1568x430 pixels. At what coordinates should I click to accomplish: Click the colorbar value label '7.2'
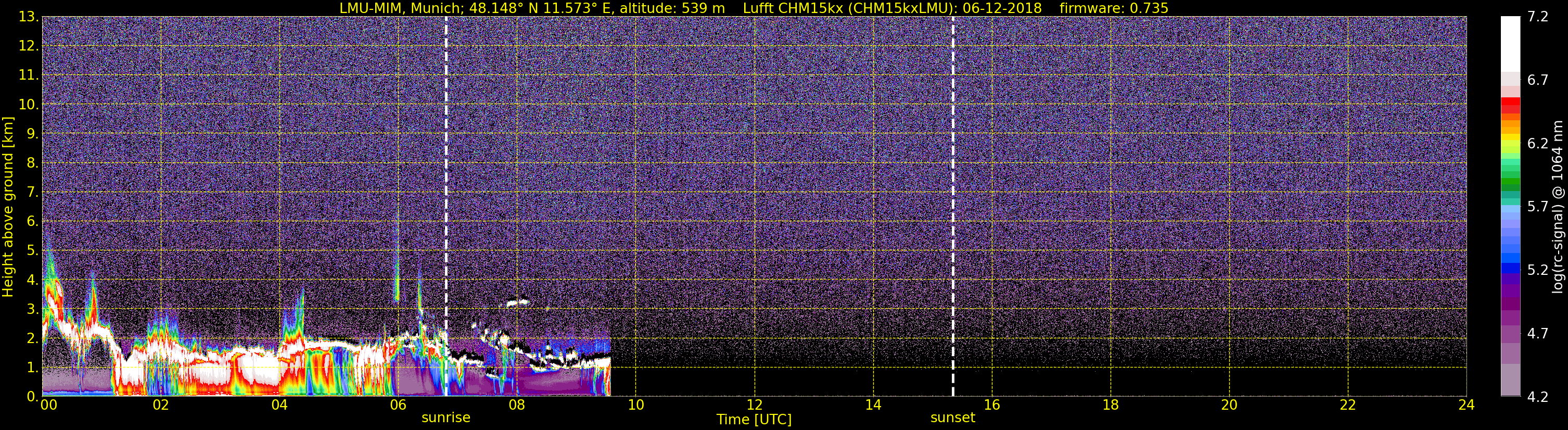(x=1538, y=17)
